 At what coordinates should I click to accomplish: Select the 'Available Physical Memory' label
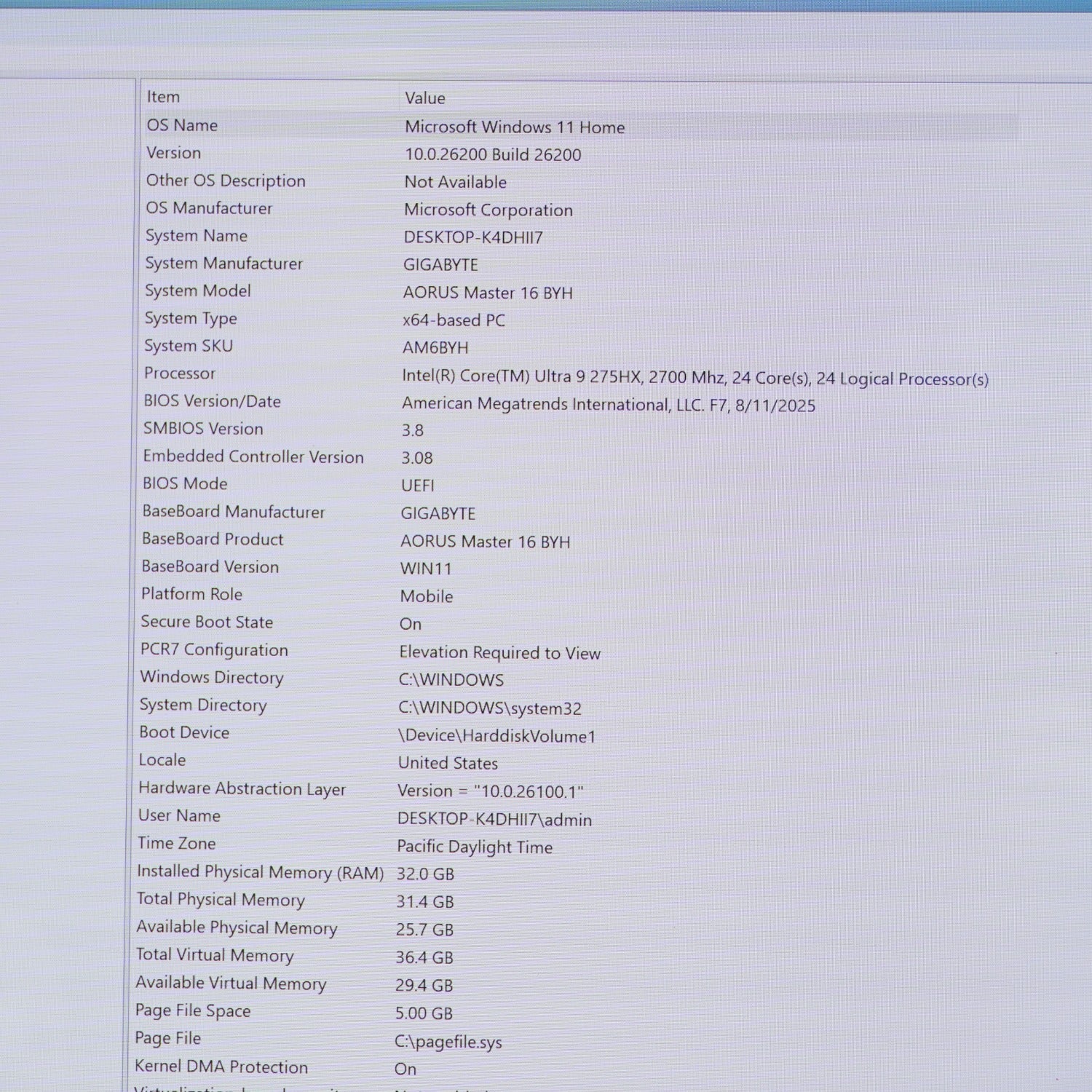click(237, 927)
